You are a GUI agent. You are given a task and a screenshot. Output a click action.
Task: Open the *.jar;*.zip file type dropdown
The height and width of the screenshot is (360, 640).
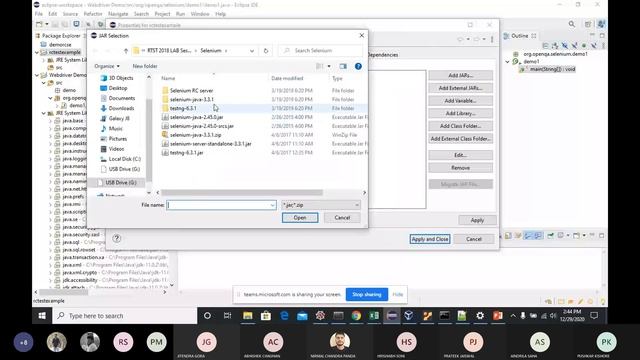tap(321, 205)
